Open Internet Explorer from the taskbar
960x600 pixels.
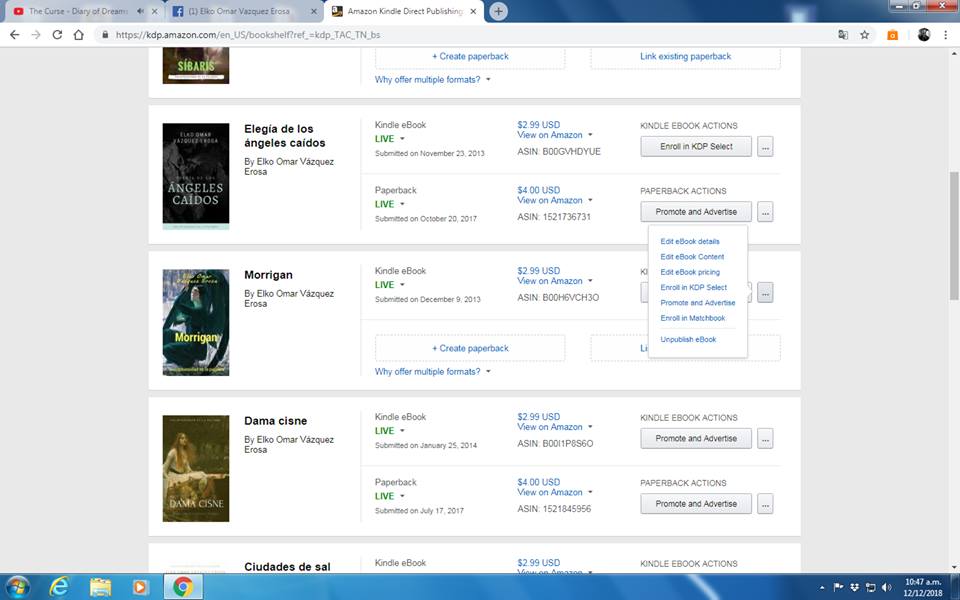[59, 586]
